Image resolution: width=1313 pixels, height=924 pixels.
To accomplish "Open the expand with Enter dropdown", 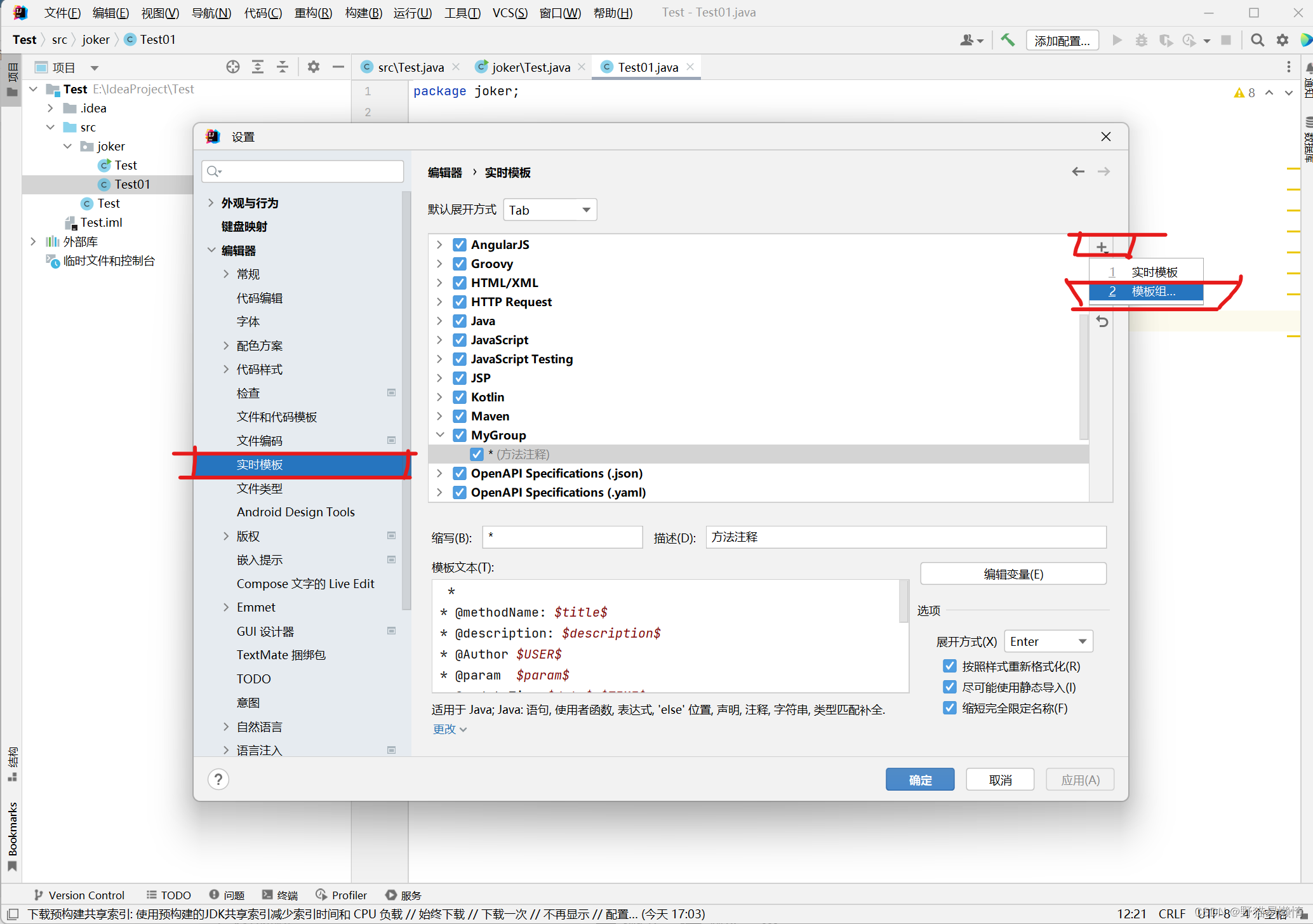I will pyautogui.click(x=1048, y=641).
